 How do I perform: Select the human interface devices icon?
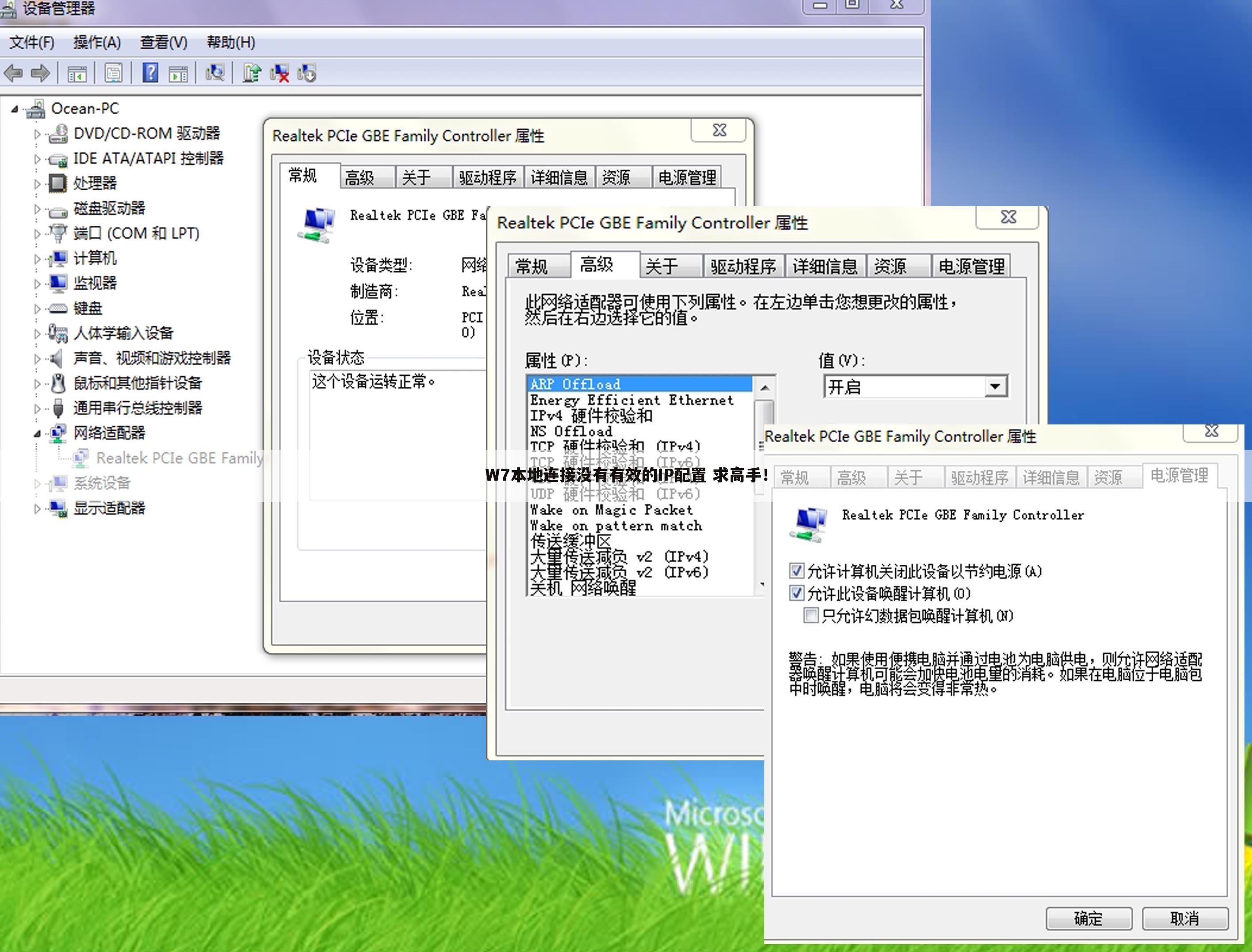pos(58,333)
